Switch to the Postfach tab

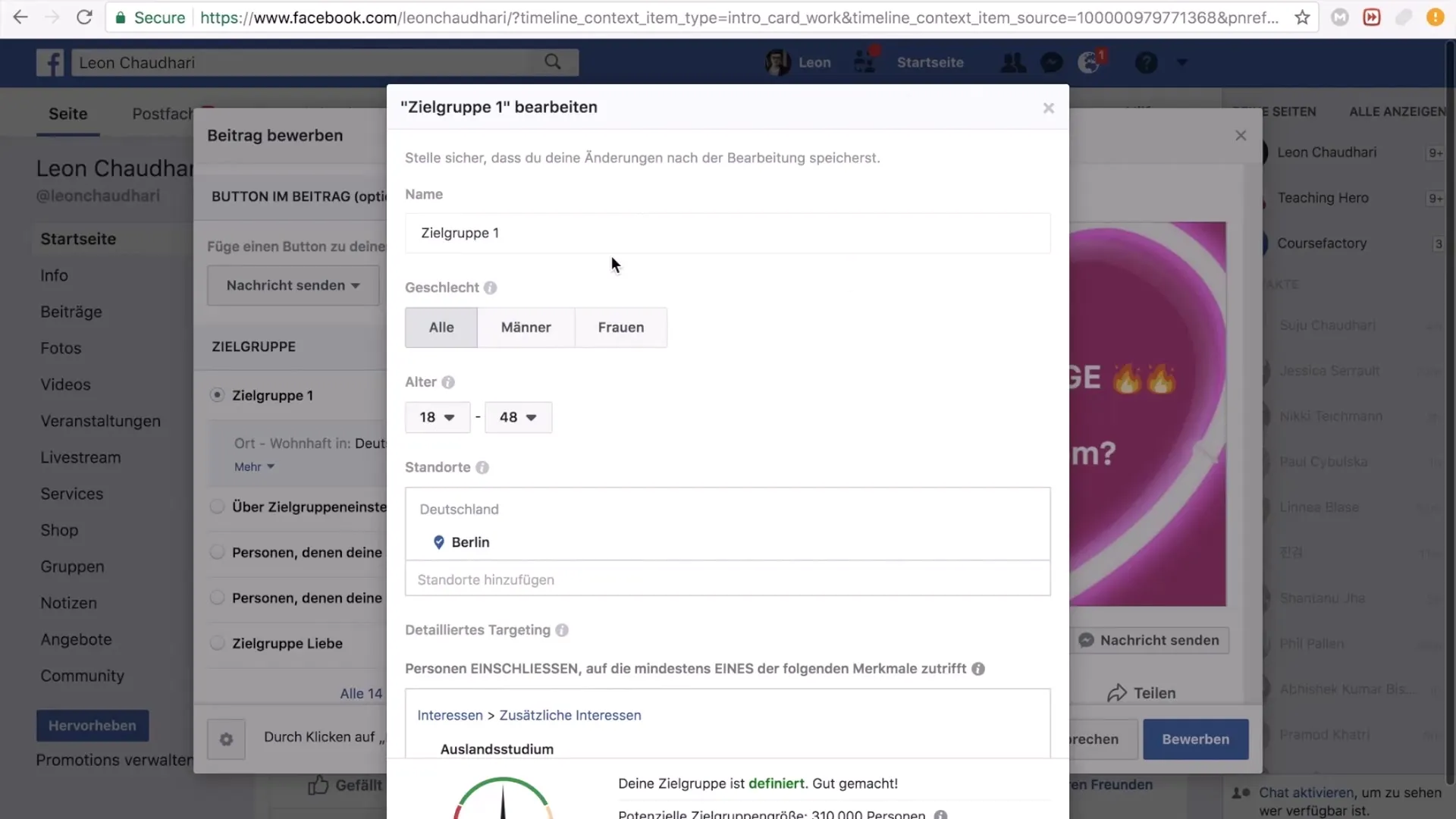click(x=162, y=114)
